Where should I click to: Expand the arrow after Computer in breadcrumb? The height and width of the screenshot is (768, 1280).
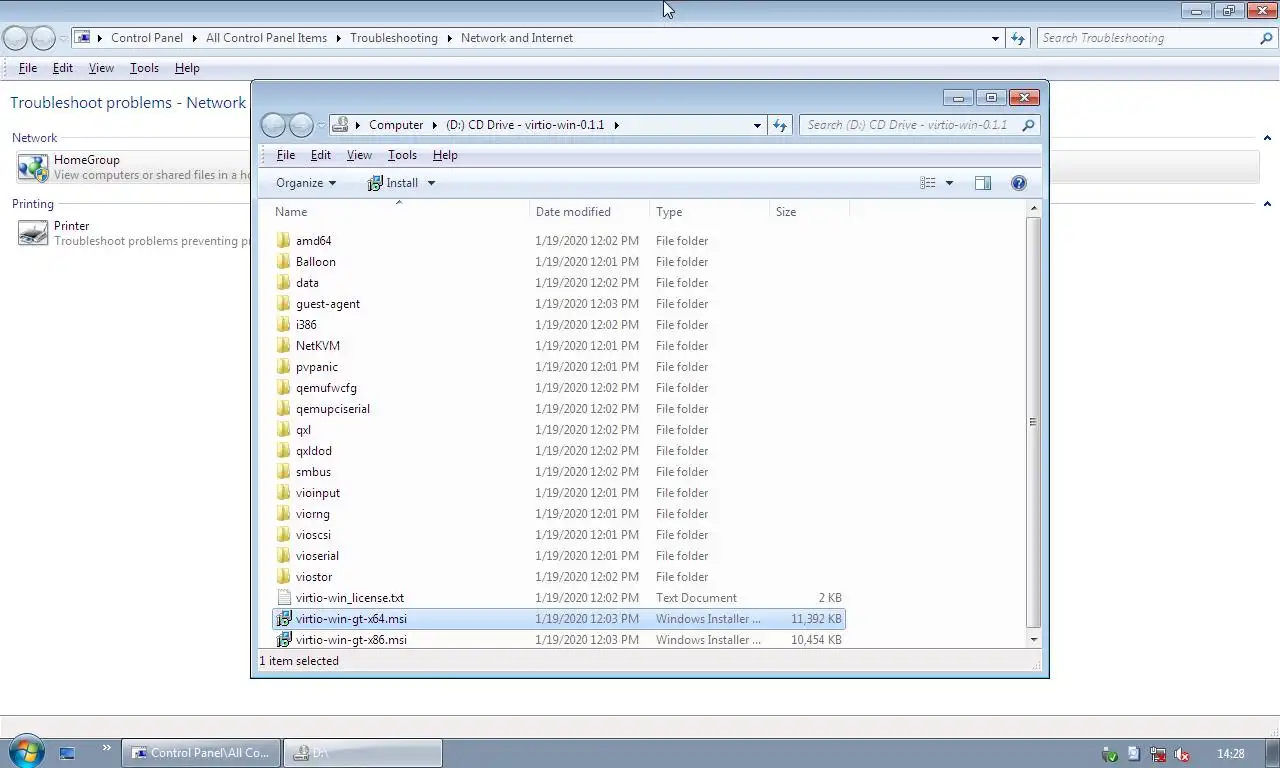coord(434,125)
